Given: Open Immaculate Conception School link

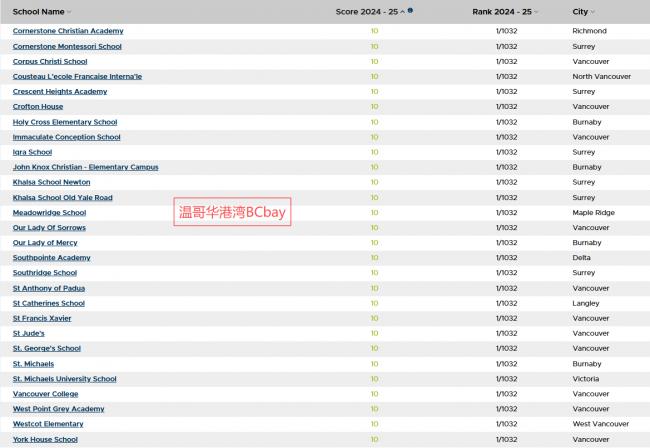Looking at the screenshot, I should (66, 137).
